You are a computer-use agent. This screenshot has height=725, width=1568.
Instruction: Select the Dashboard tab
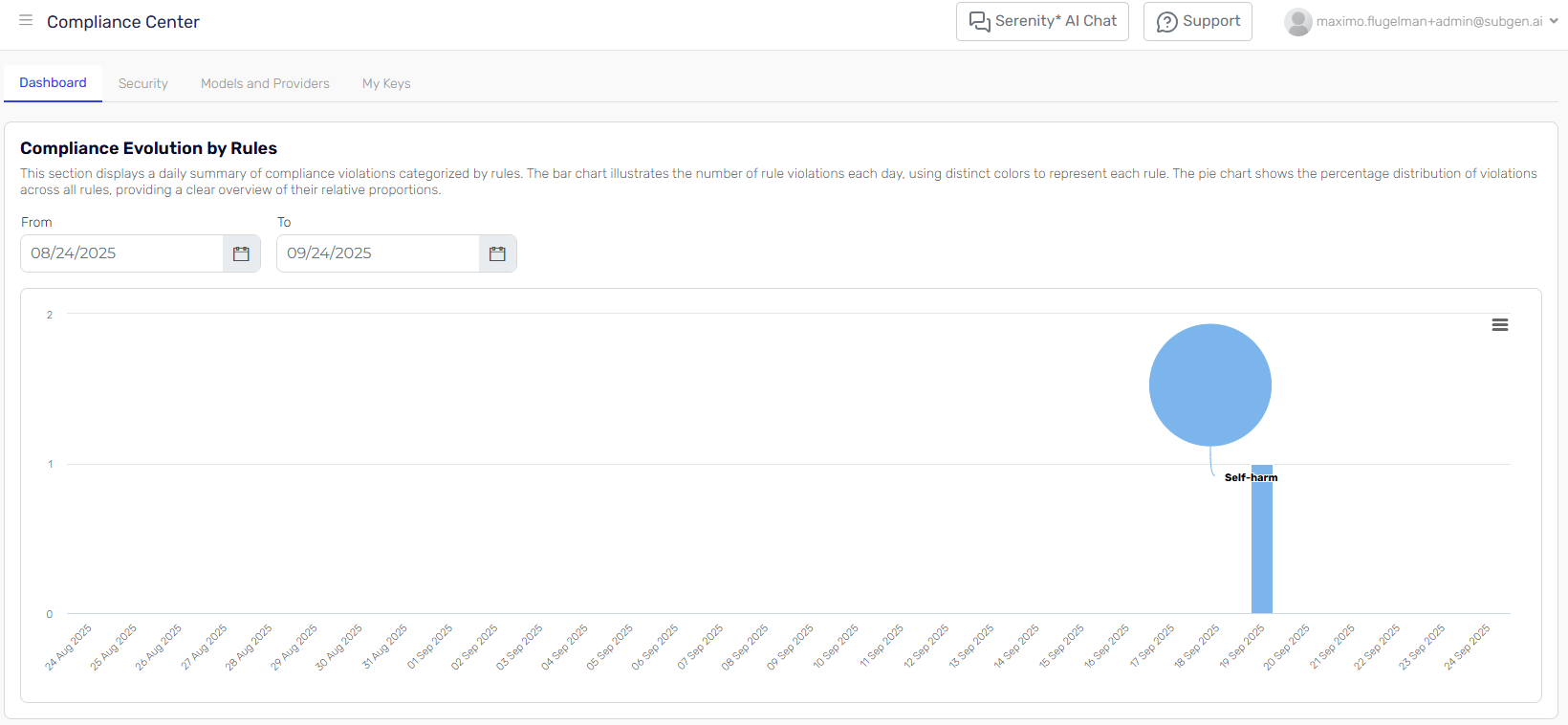(x=53, y=82)
